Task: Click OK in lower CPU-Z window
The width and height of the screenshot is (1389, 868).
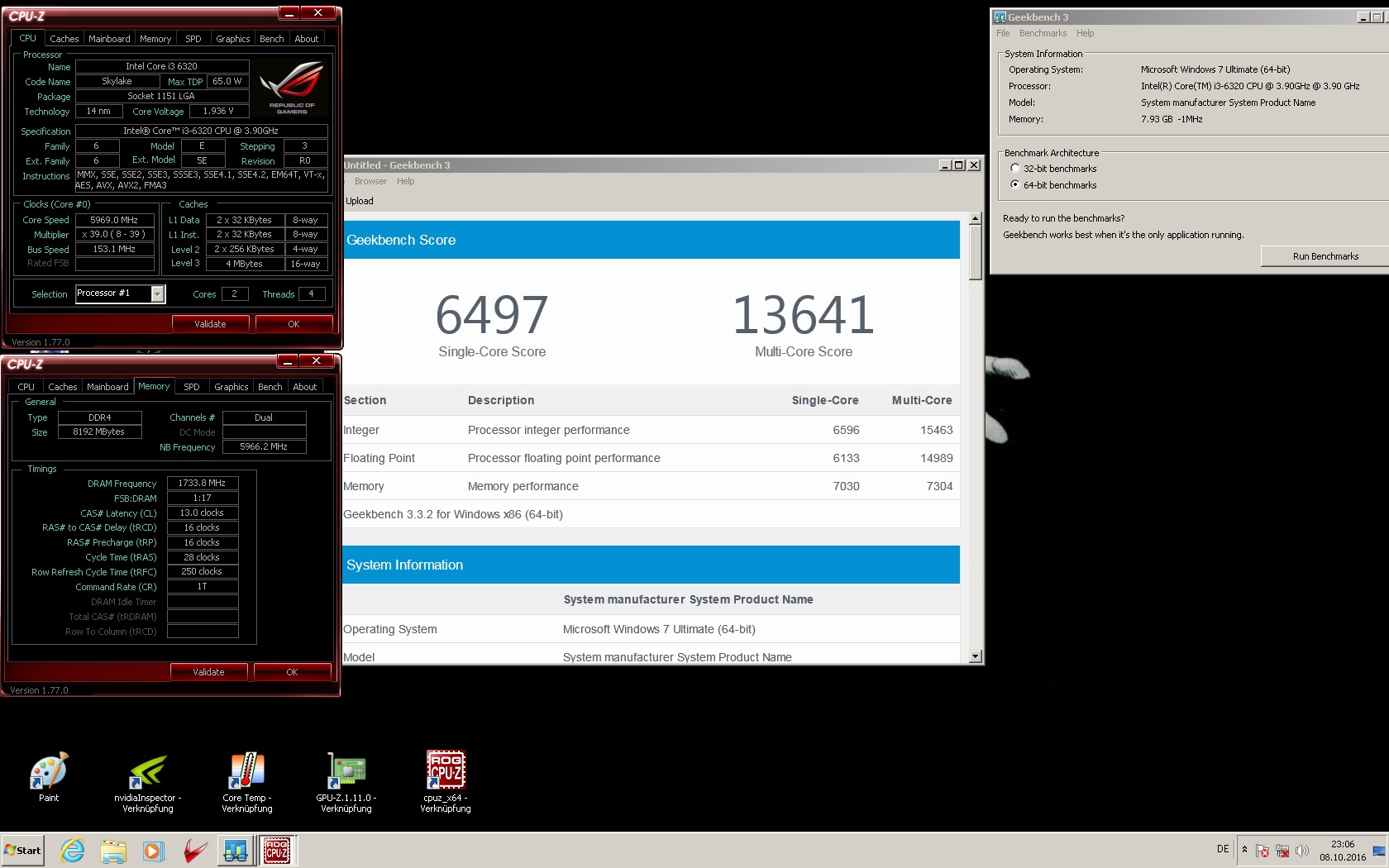Action: coord(292,672)
